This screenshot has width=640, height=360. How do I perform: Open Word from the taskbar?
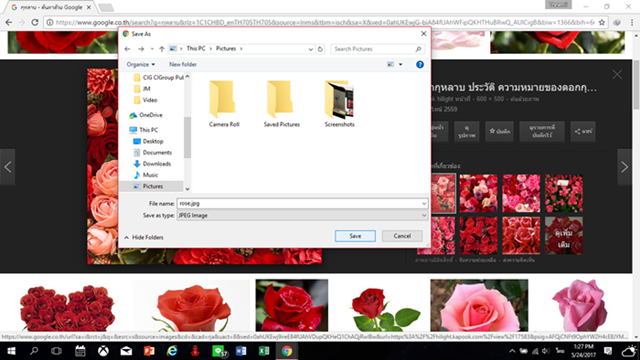[241, 351]
